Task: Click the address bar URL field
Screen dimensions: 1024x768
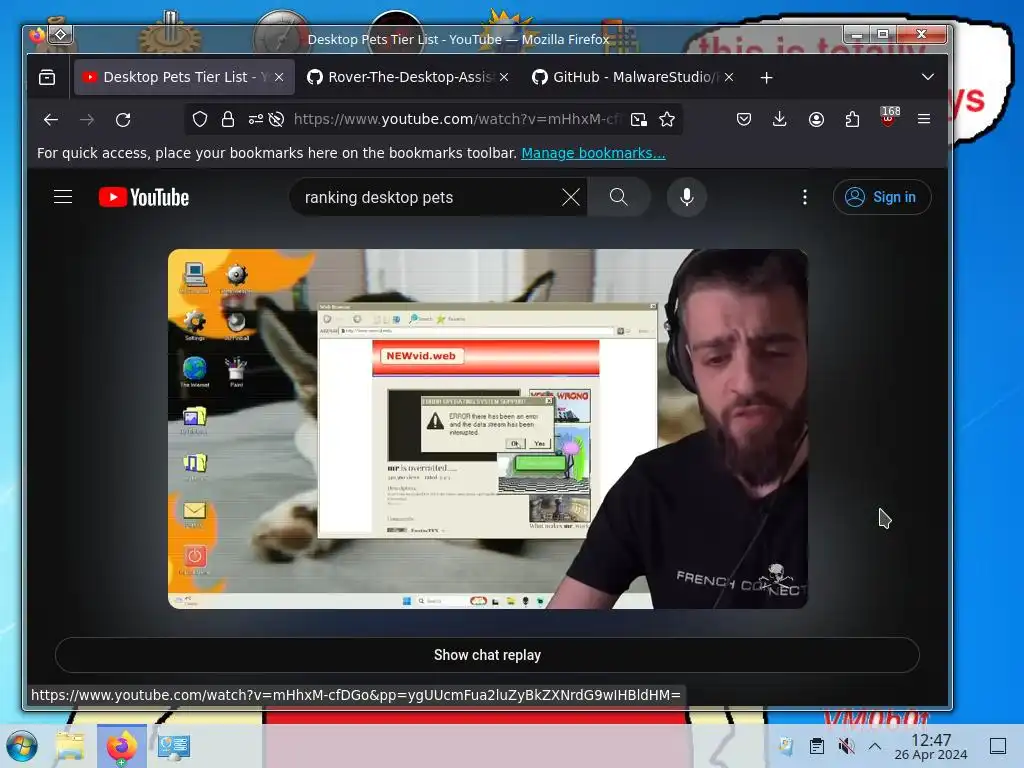Action: tap(456, 119)
